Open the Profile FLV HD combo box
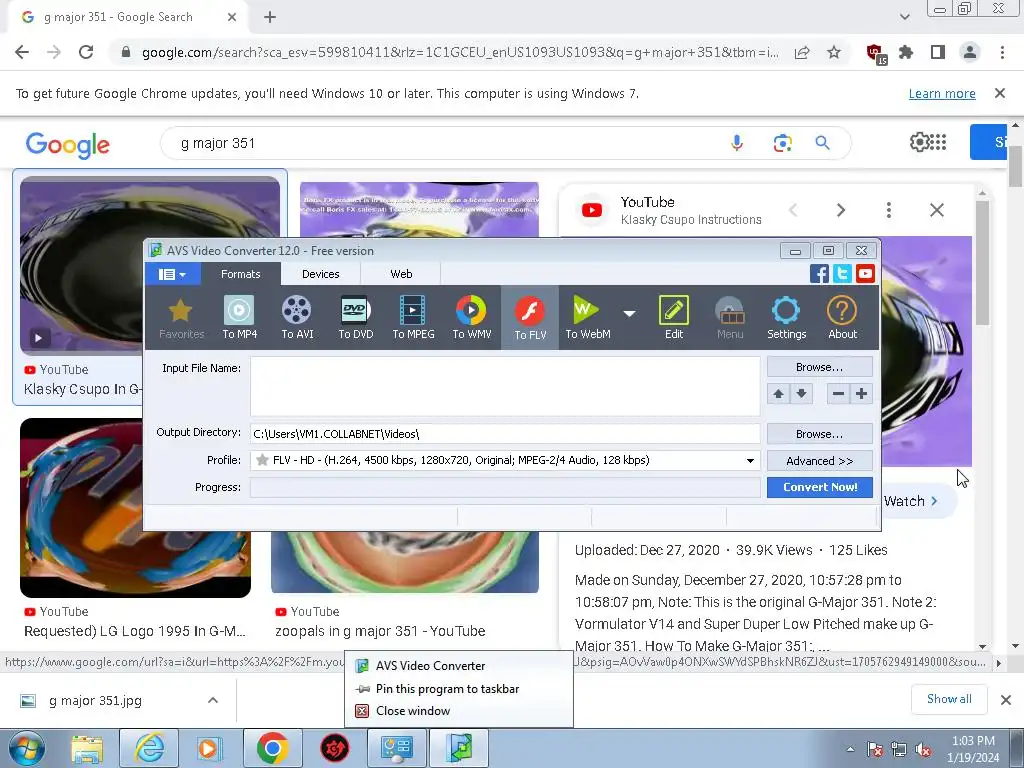This screenshot has width=1024, height=768. pyautogui.click(x=505, y=460)
